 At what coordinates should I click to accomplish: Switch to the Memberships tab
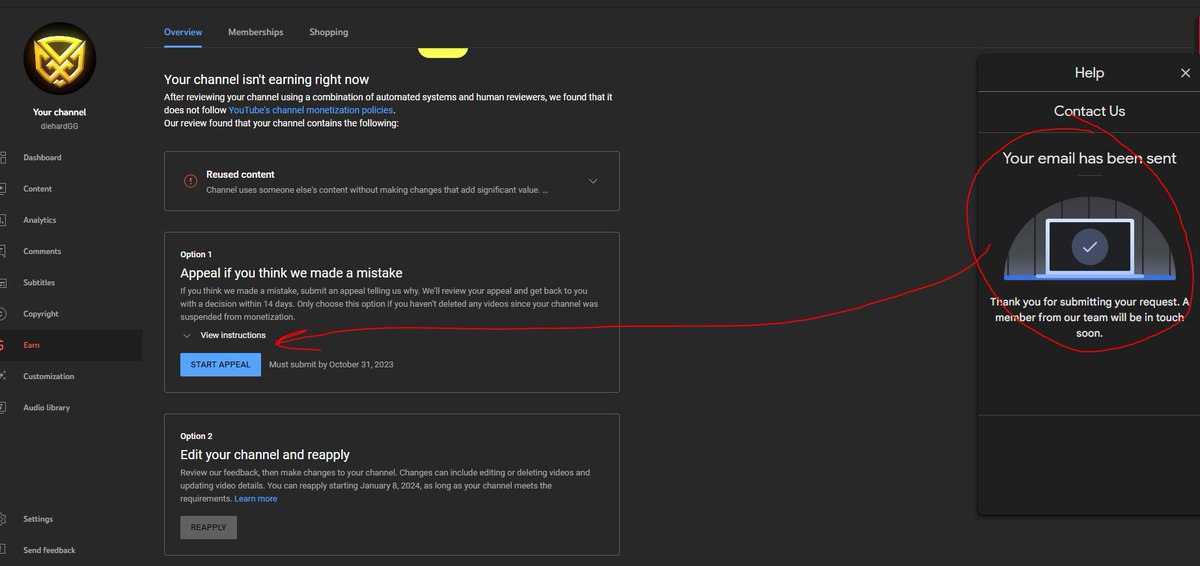256,32
